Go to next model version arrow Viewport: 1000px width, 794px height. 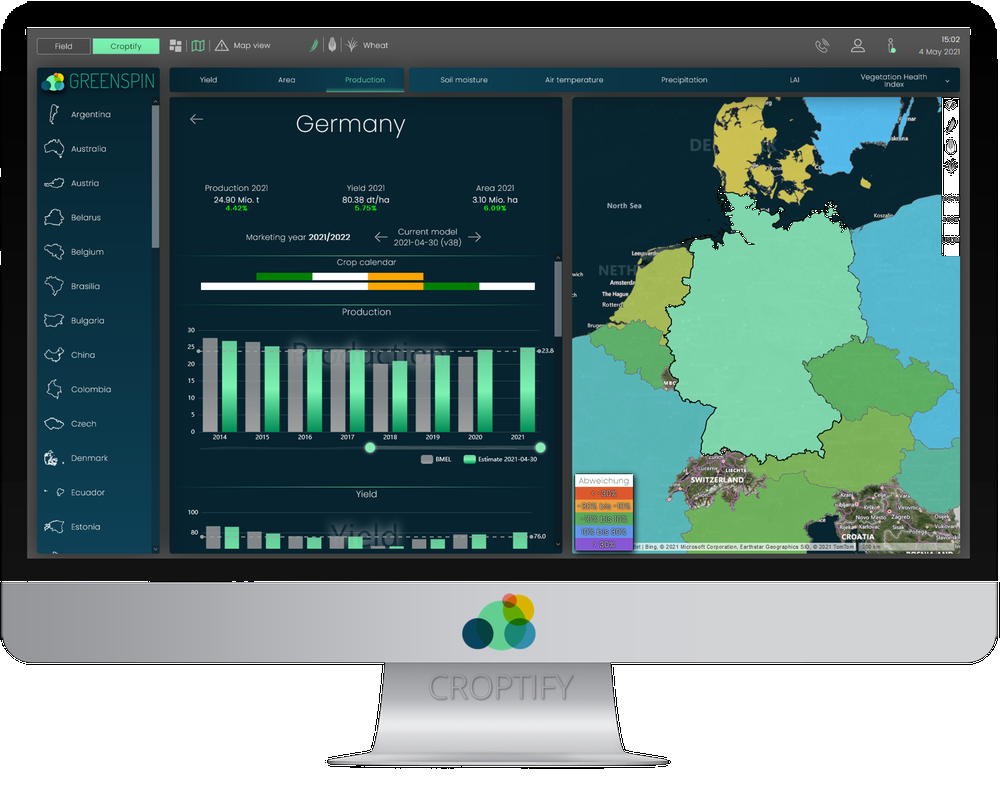475,237
